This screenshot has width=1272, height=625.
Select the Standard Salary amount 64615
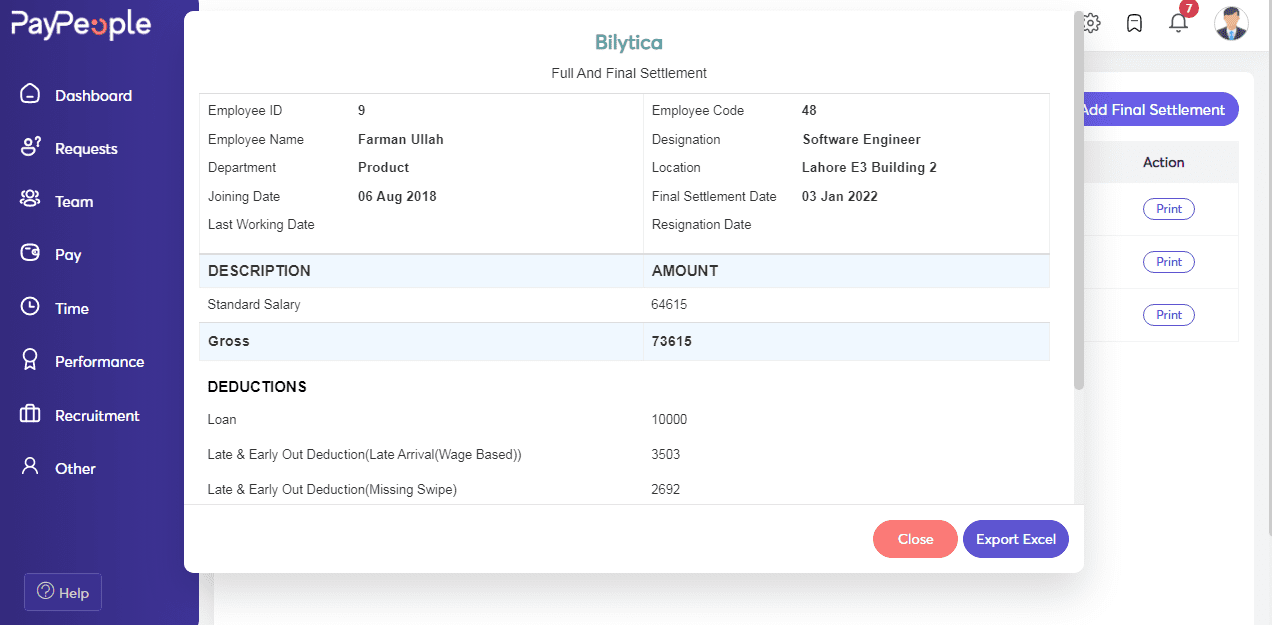[x=669, y=304]
